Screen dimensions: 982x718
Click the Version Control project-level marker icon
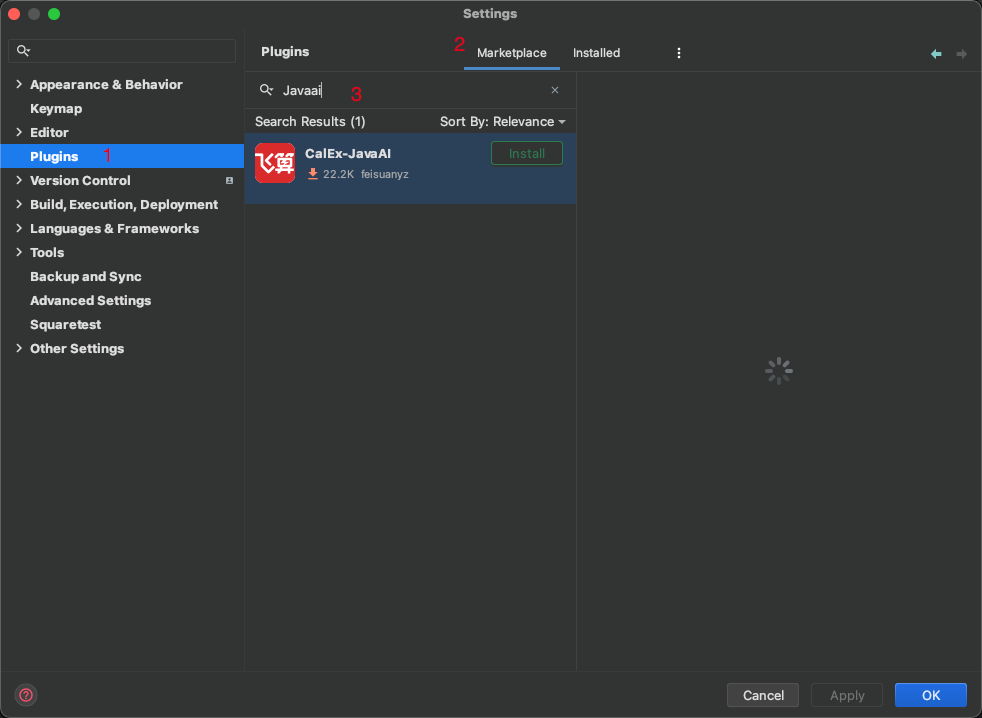[x=229, y=180]
